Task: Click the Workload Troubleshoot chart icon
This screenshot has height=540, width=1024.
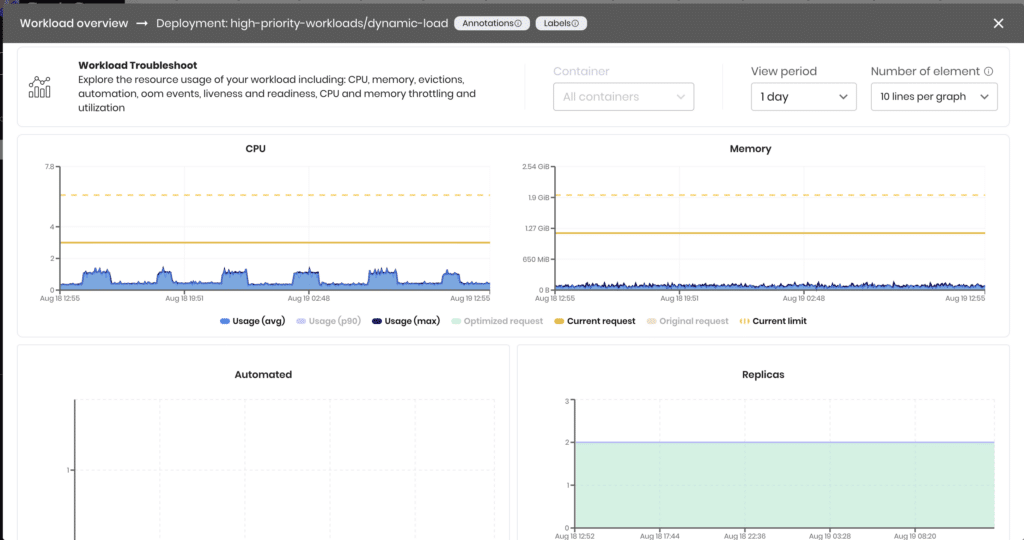Action: point(40,86)
